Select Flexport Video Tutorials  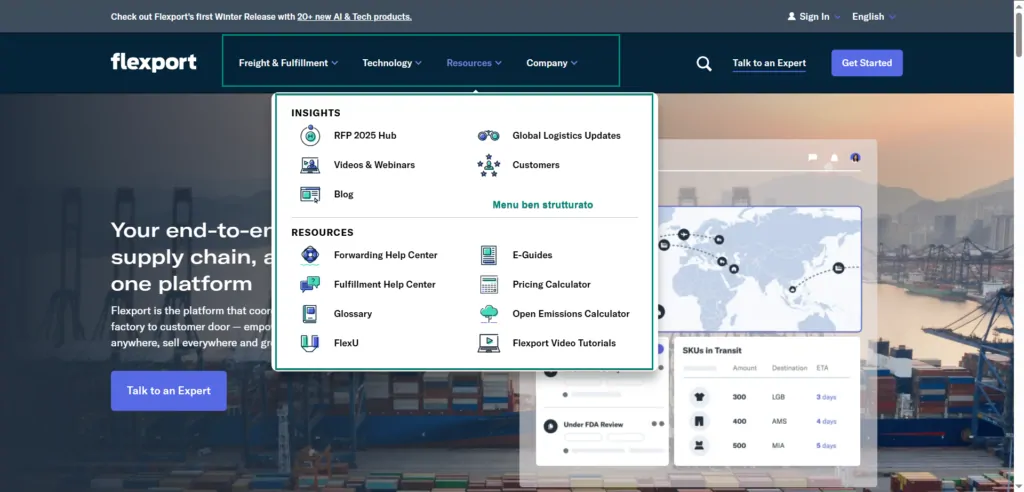564,343
